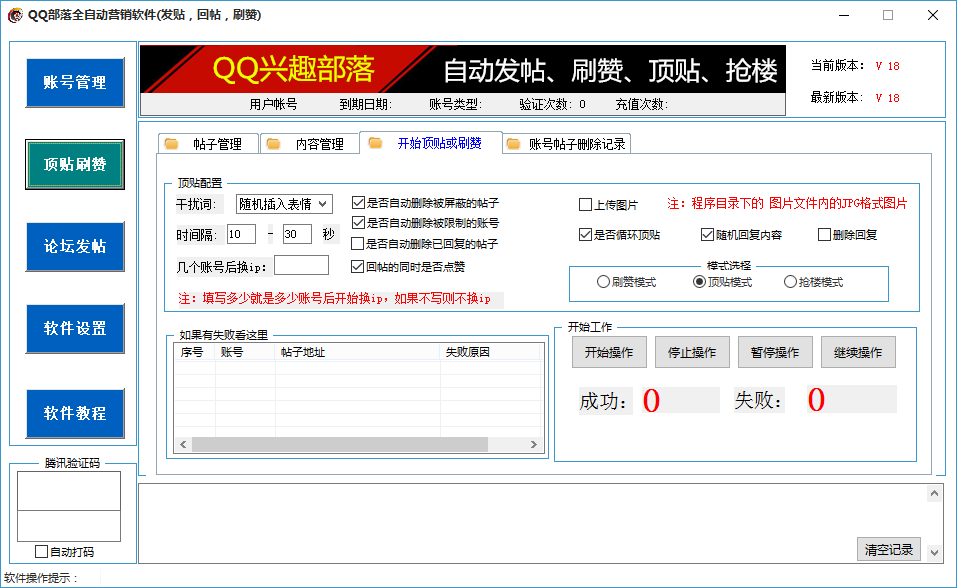Click the 暂停操作 button
Image resolution: width=957 pixels, height=588 pixels.
coord(775,352)
